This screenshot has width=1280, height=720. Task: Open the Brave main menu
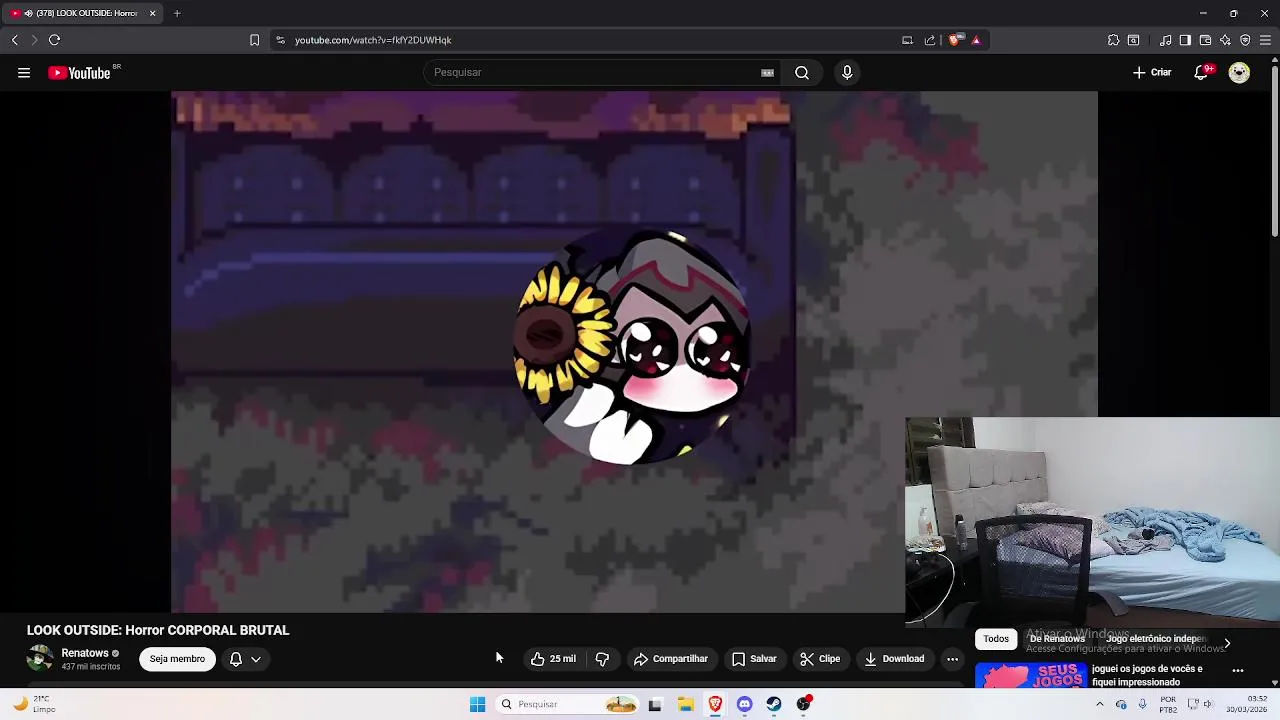[1265, 40]
